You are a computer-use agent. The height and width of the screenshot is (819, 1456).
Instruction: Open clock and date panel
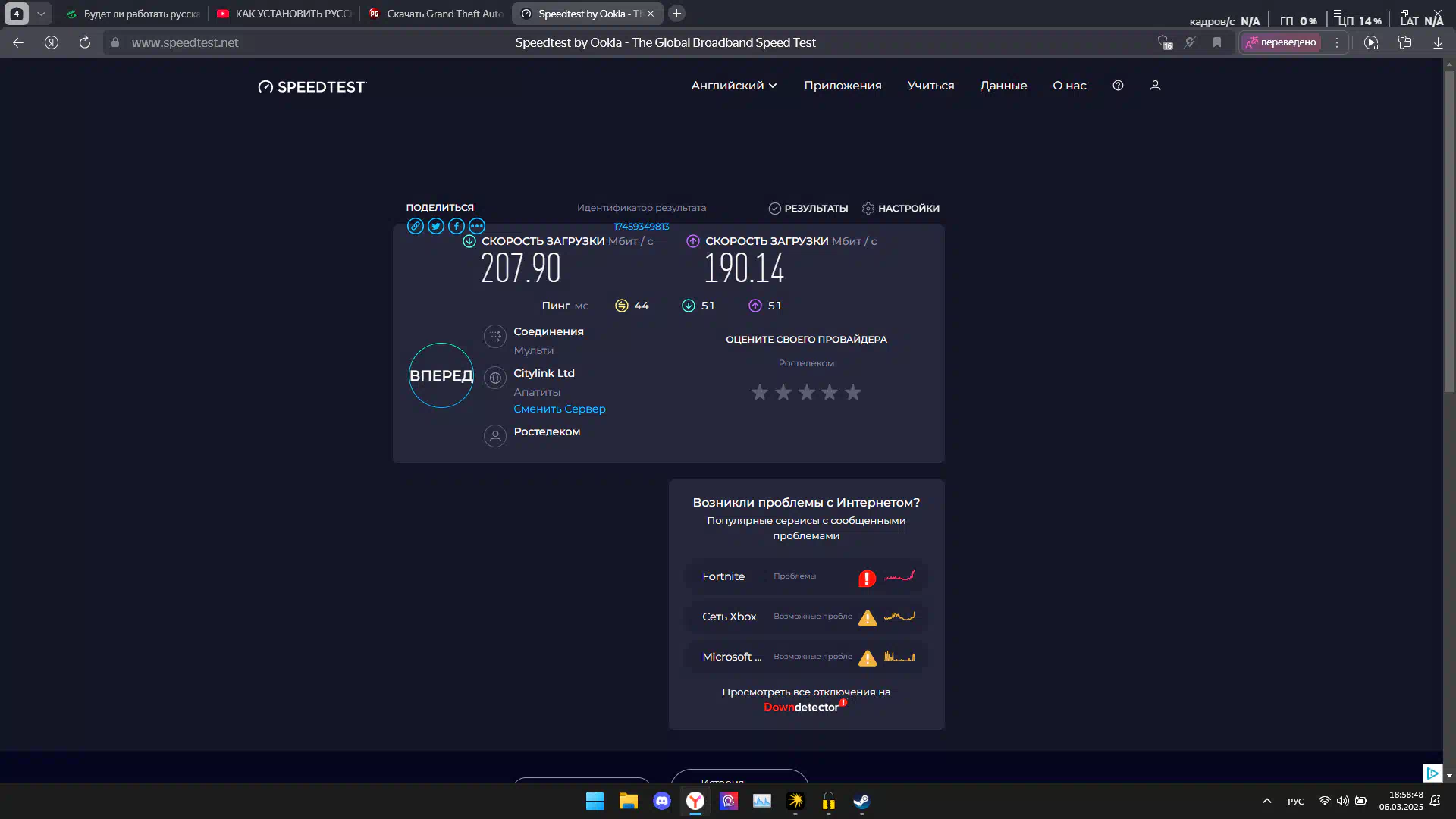[1401, 801]
